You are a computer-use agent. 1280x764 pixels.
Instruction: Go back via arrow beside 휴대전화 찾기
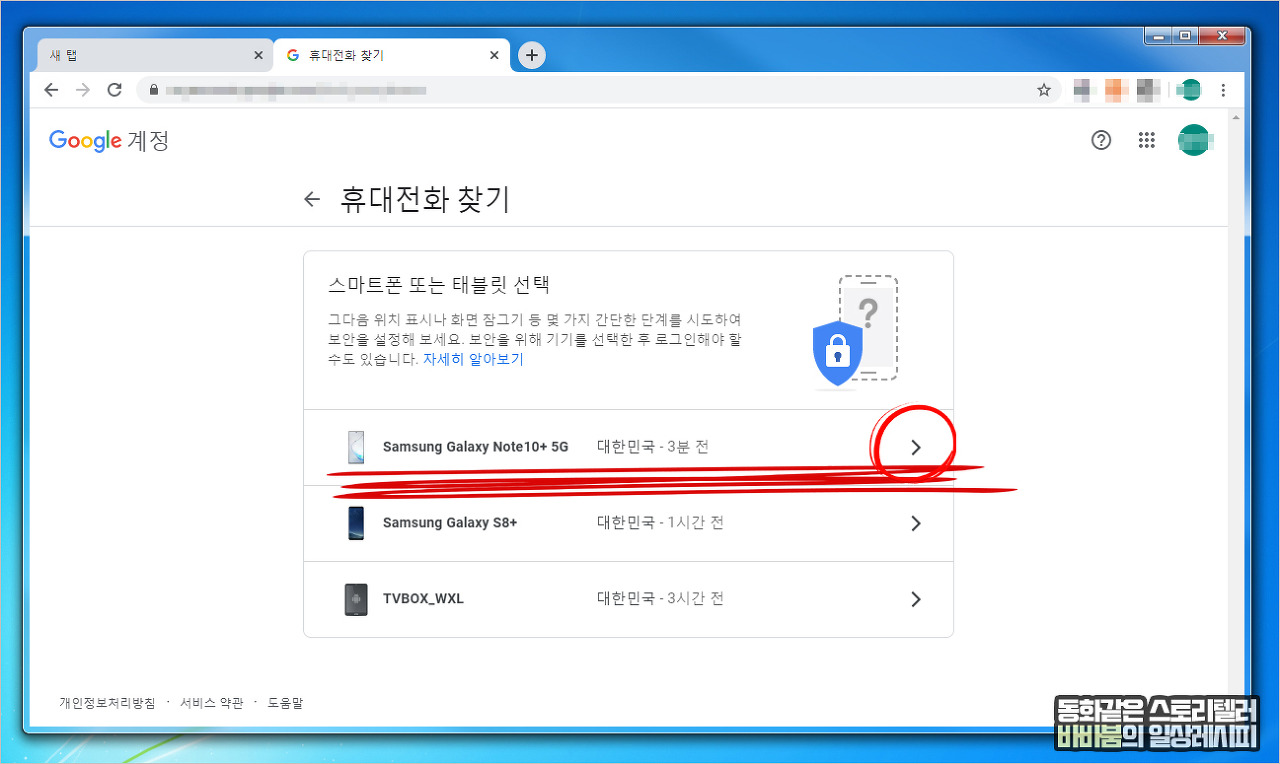pyautogui.click(x=312, y=199)
